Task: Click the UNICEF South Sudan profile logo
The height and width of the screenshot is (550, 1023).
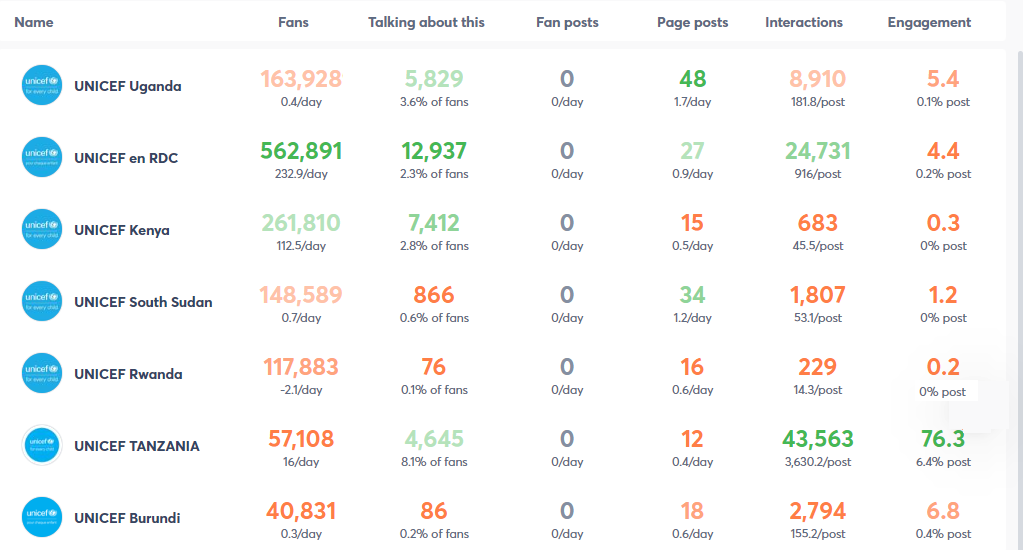Action: click(42, 301)
